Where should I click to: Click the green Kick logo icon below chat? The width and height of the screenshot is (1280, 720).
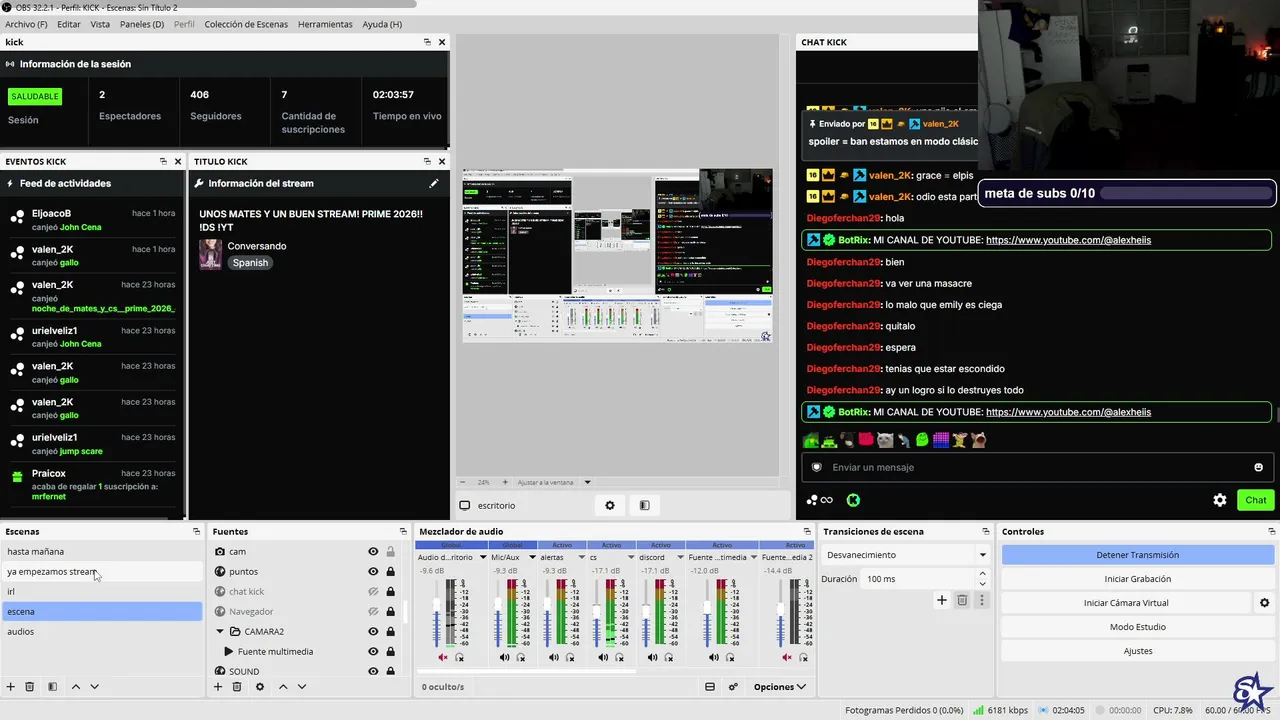(853, 500)
